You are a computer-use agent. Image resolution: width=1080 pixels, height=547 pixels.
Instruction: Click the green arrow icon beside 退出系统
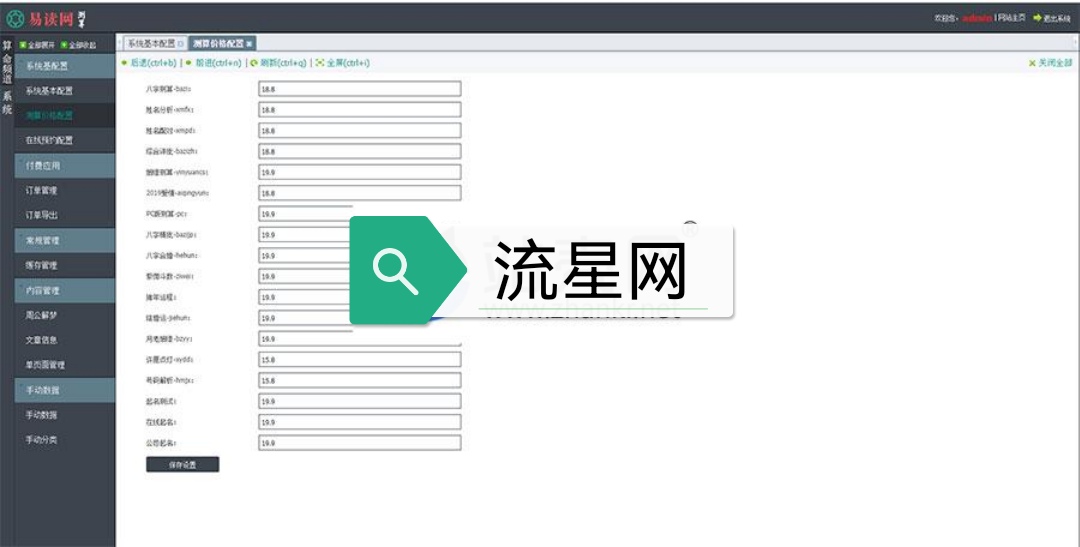1037,18
